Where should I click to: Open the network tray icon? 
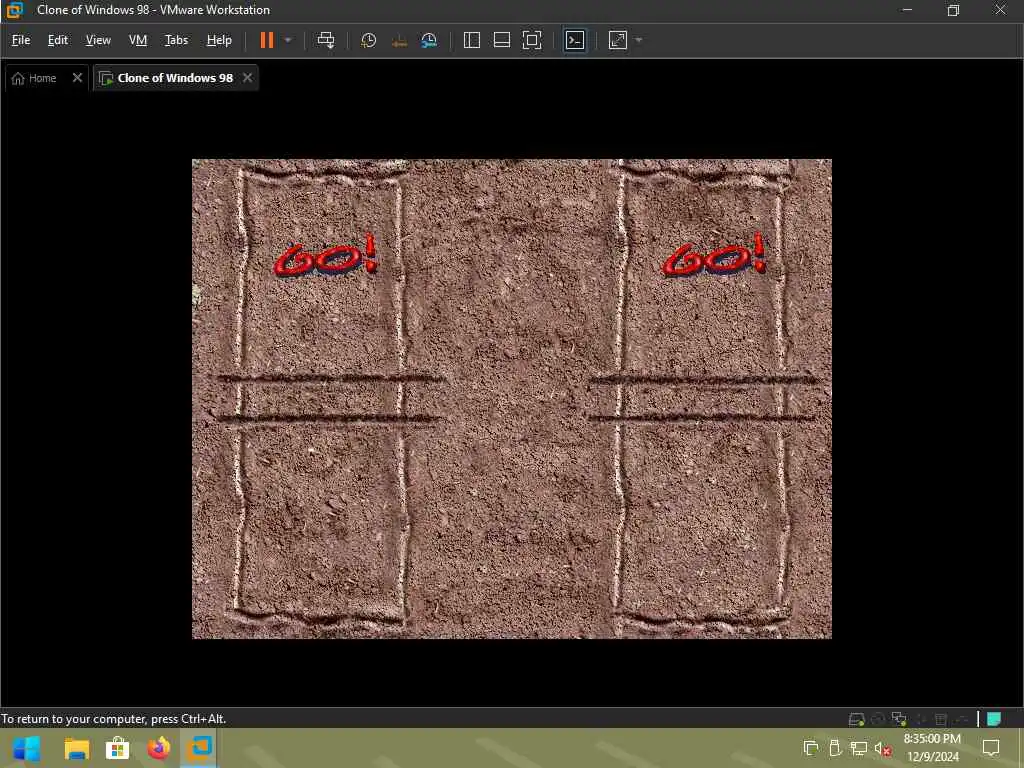[859, 748]
